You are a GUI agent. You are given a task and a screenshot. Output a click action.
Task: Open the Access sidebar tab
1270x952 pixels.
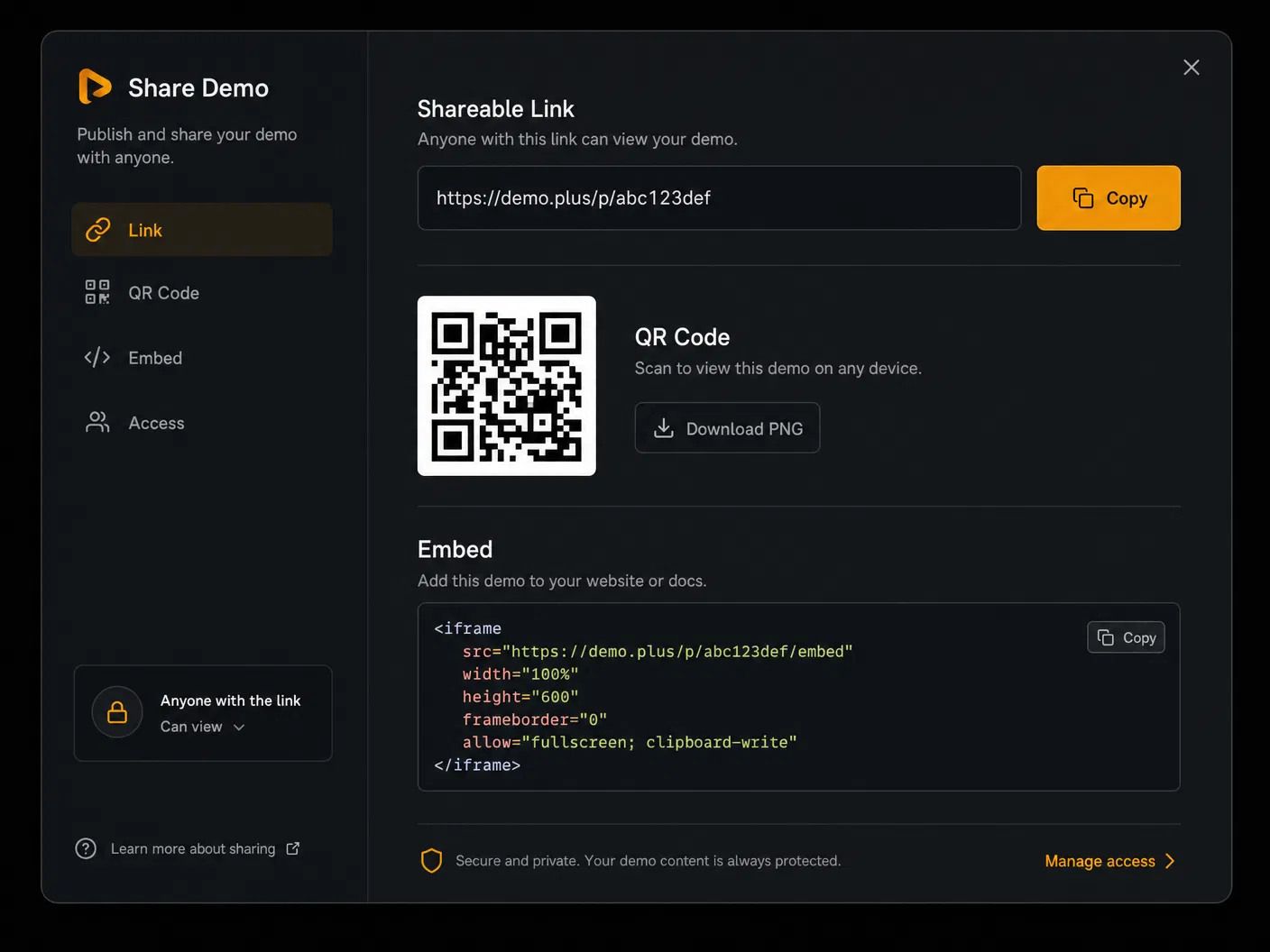[202, 423]
